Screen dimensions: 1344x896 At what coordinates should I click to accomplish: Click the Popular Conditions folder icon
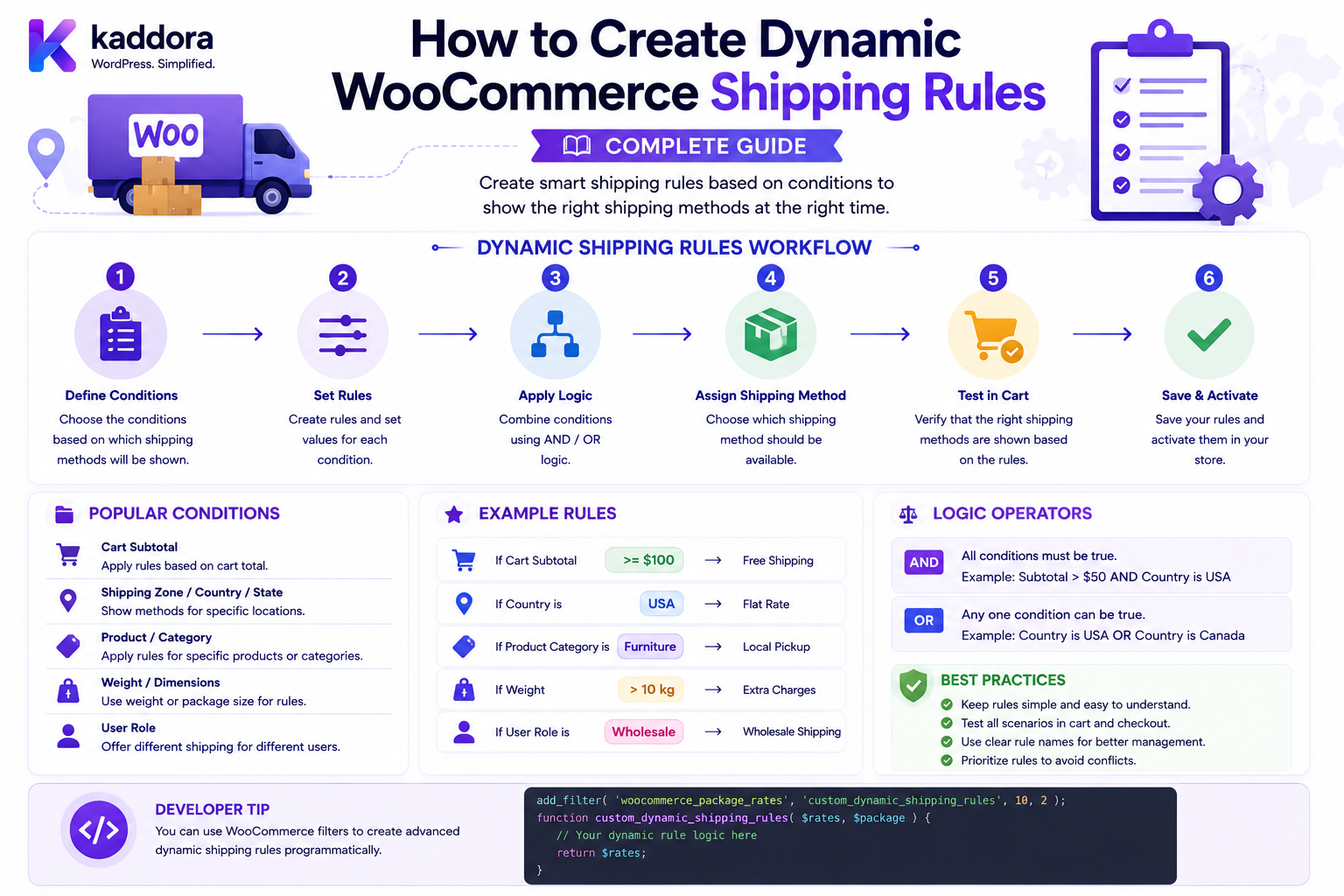pos(64,514)
